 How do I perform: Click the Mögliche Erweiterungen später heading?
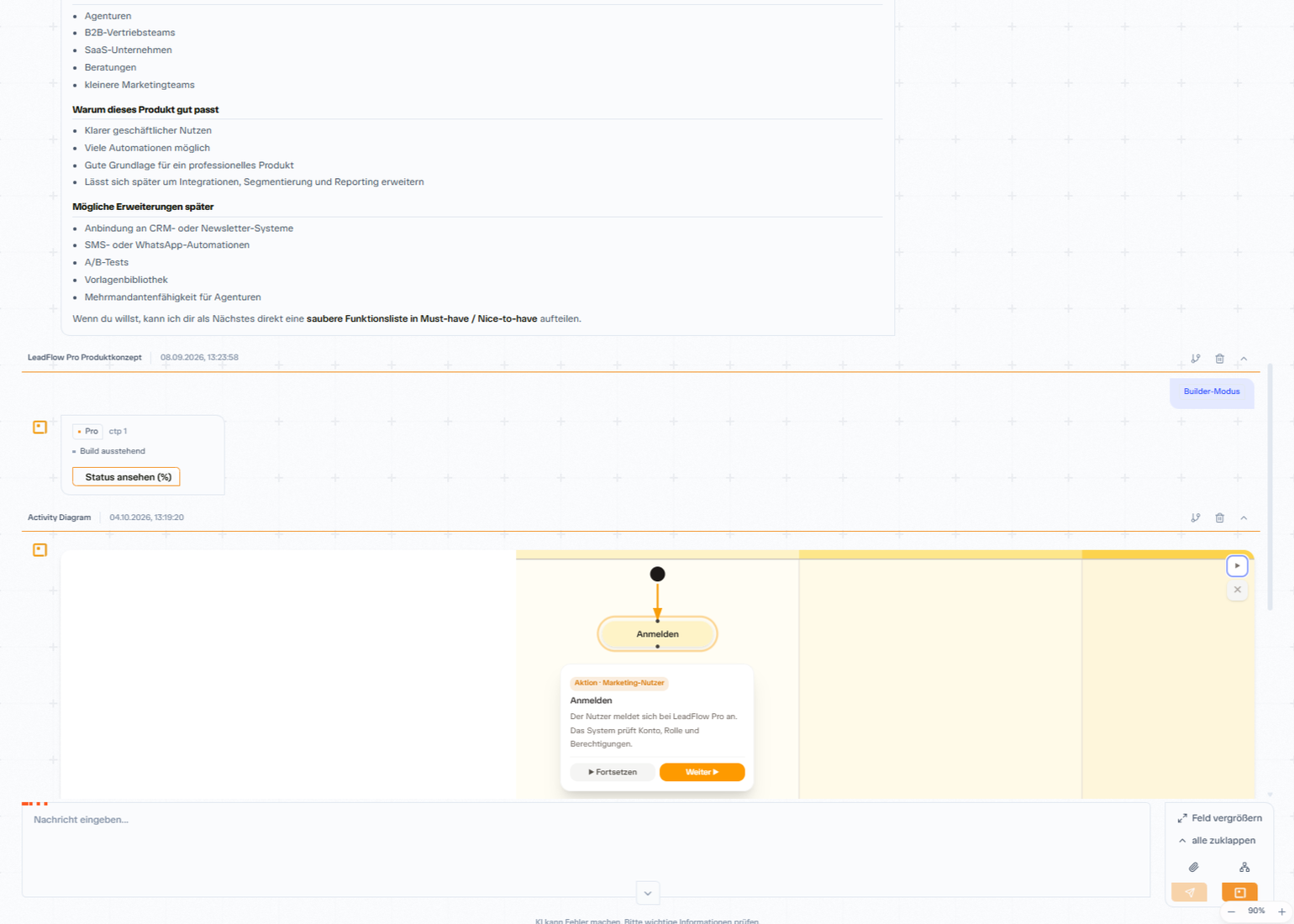(x=143, y=207)
